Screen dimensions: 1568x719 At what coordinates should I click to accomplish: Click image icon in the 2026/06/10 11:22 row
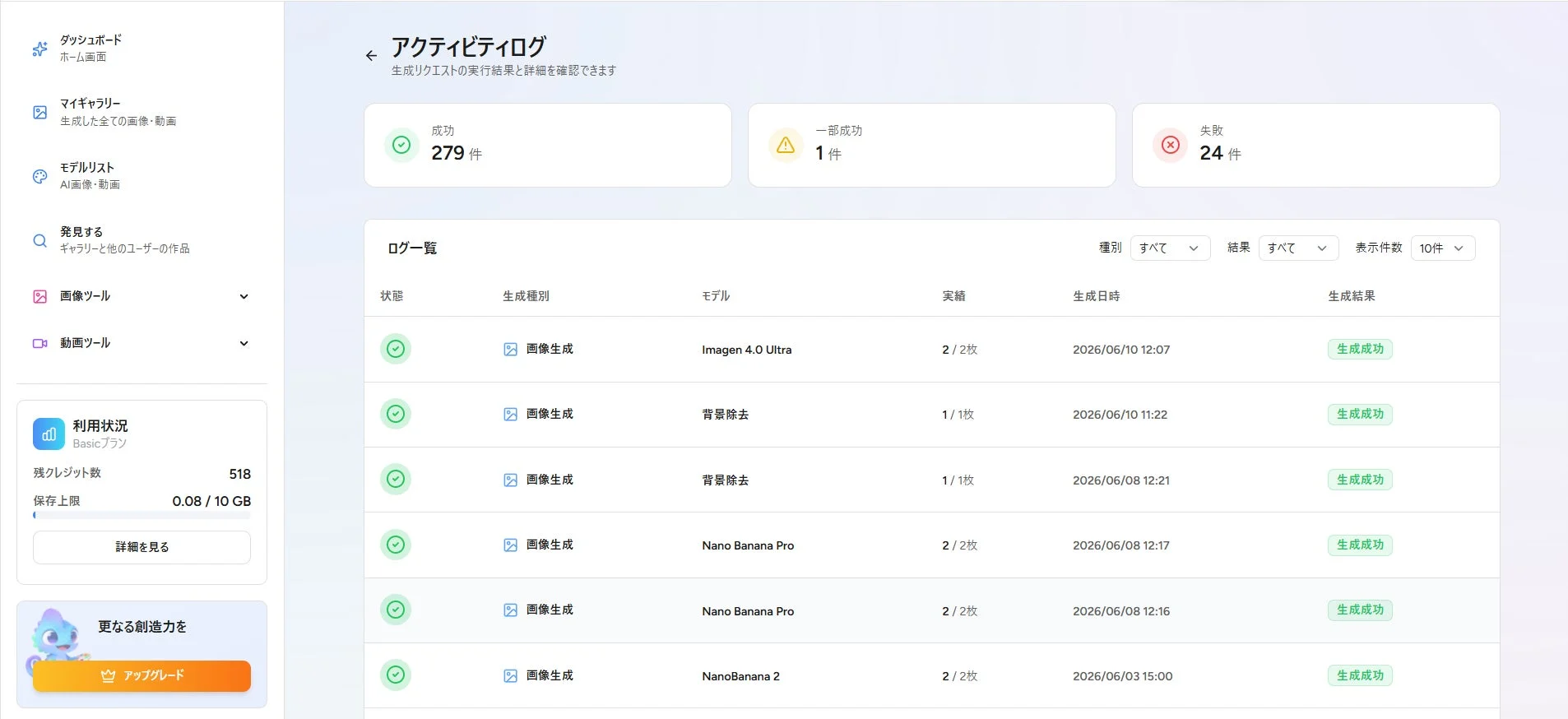[510, 415]
